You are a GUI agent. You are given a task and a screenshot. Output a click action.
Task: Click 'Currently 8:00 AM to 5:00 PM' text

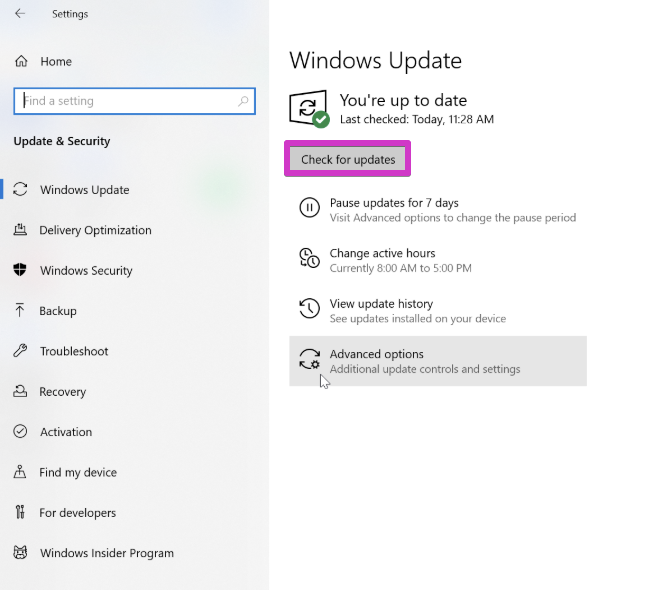(400, 268)
